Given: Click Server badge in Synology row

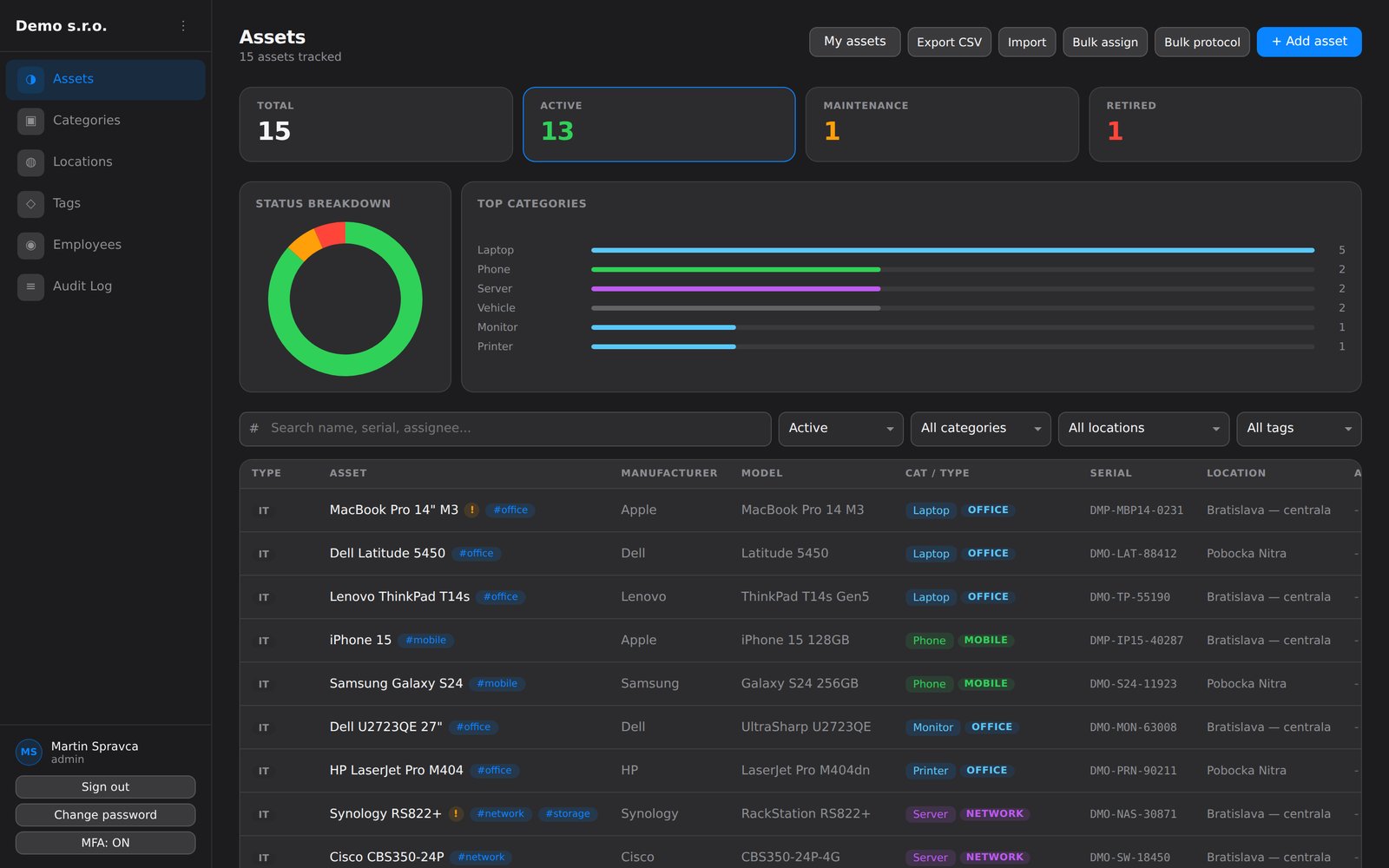Looking at the screenshot, I should [930, 814].
